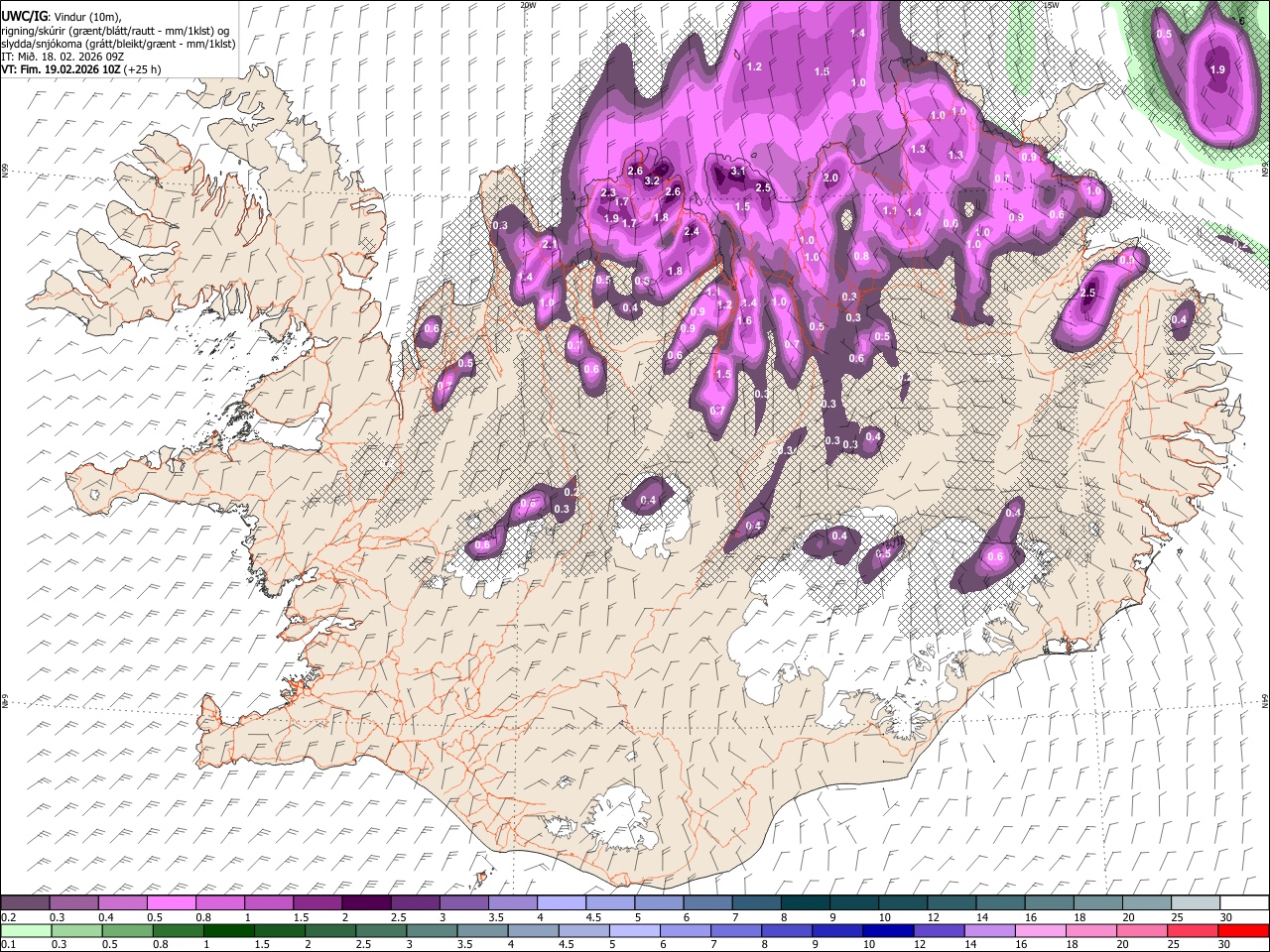Click the 1.5 purple swatch in upper scale

tap(317, 903)
